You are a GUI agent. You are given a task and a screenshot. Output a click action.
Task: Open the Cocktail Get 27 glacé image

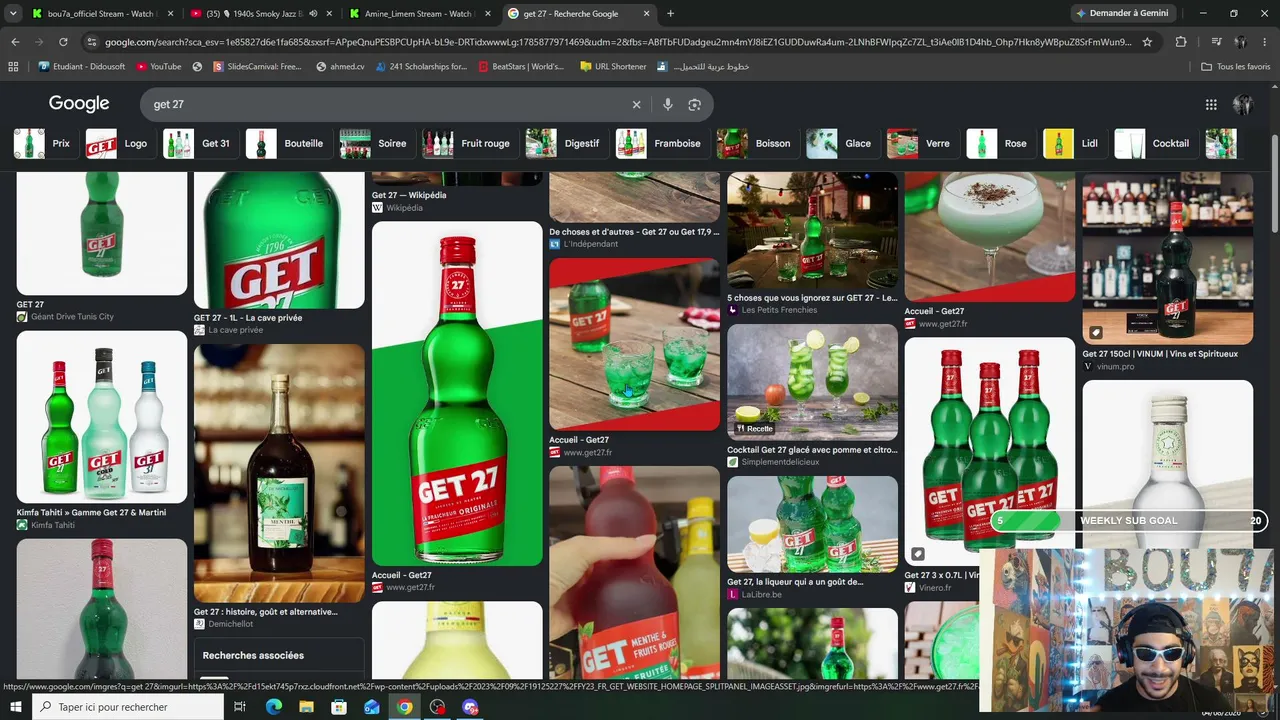[x=812, y=382]
